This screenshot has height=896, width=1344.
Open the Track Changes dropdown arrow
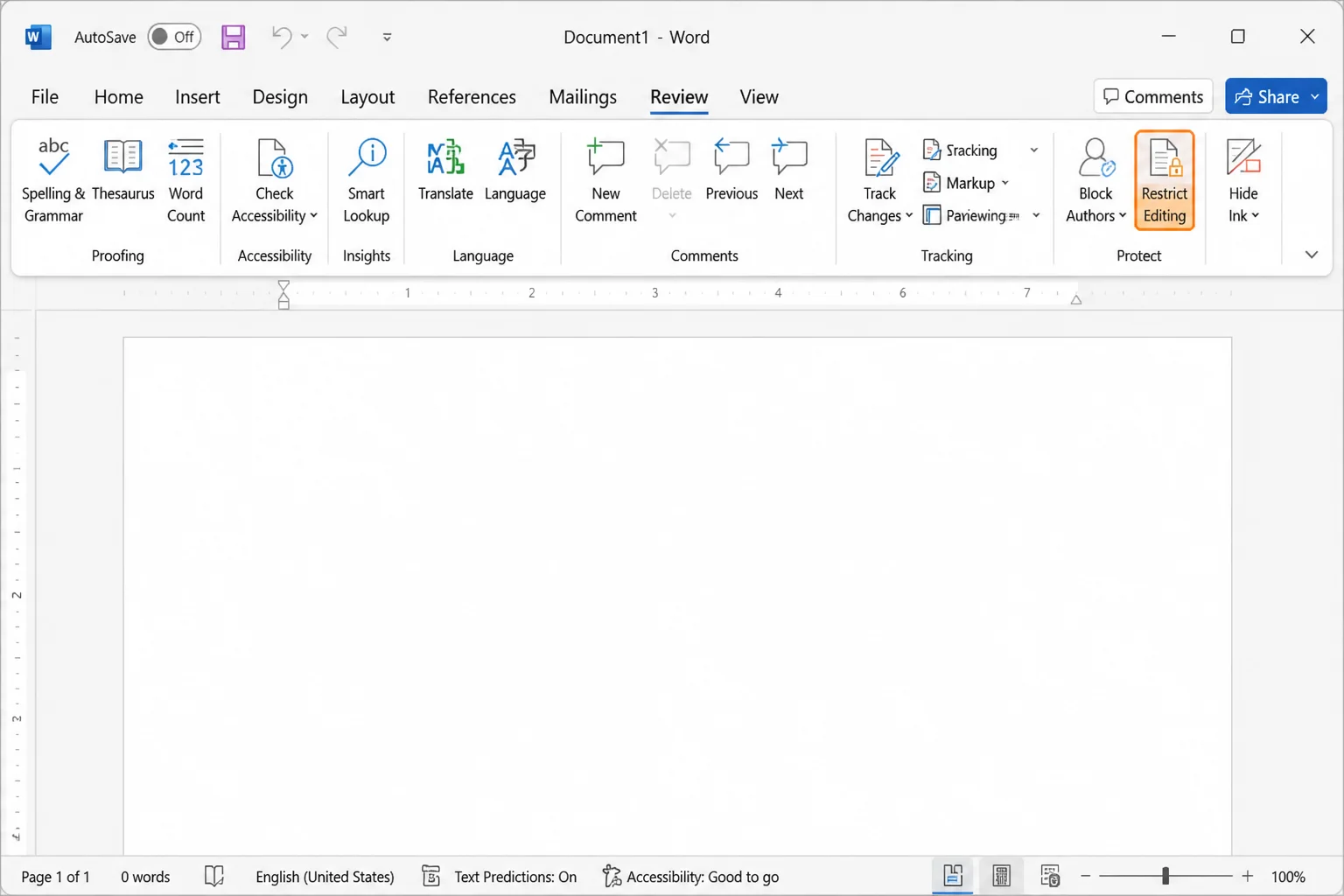[x=908, y=216]
